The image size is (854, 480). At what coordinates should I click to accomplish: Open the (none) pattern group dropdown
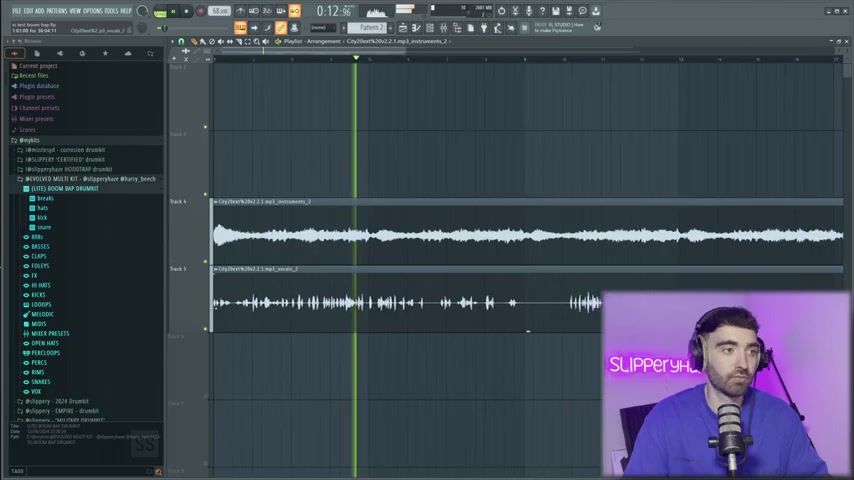[x=323, y=28]
